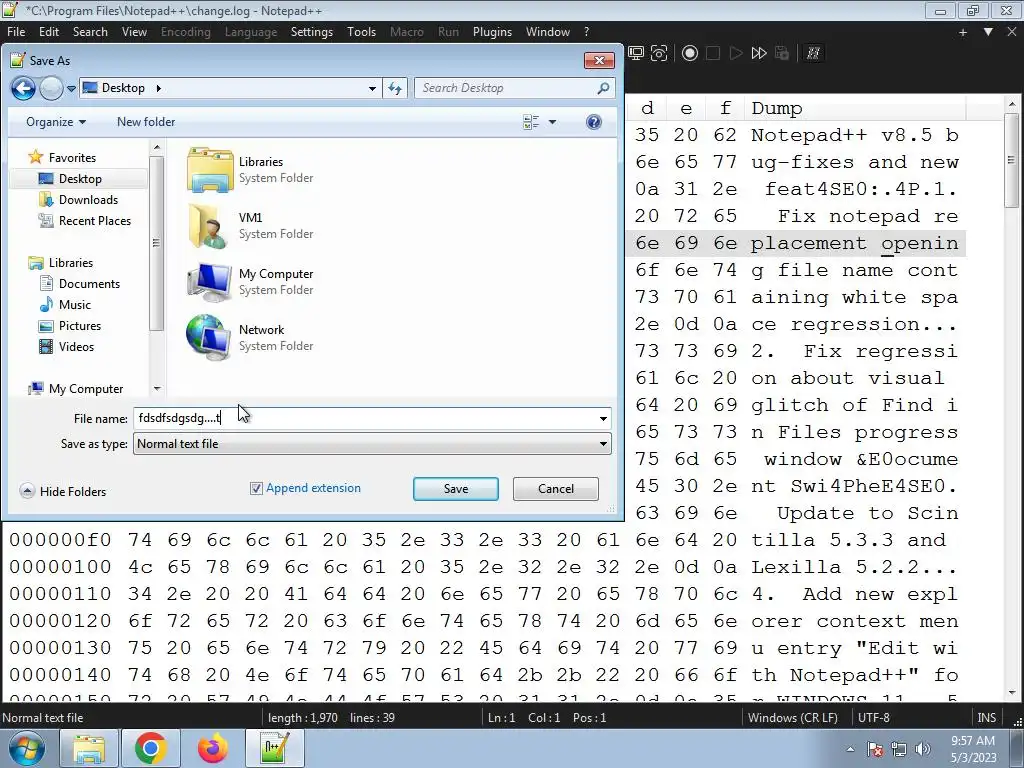The image size is (1024, 768).
Task: Expand the Organize menu dropdown
Action: coord(56,122)
